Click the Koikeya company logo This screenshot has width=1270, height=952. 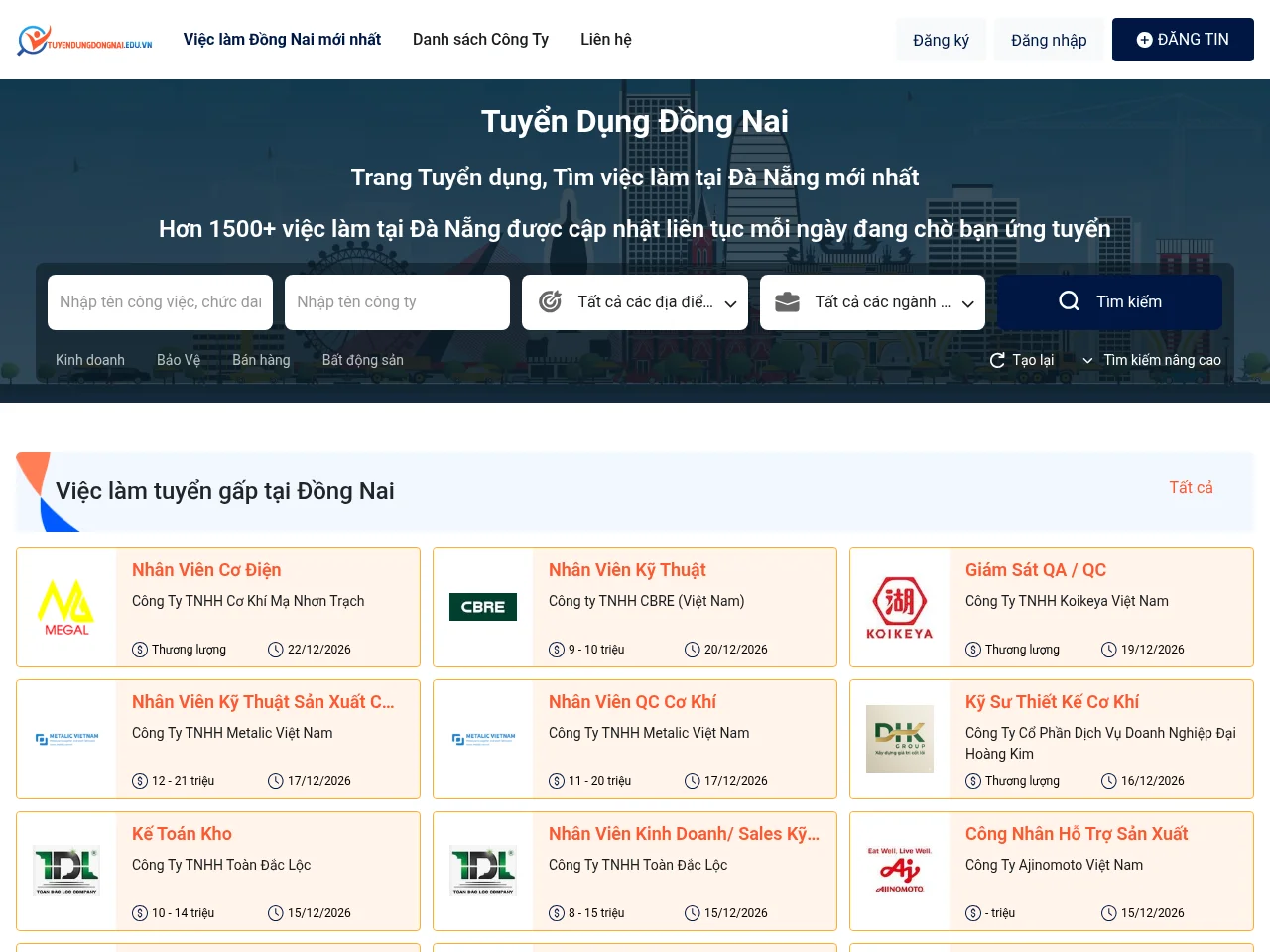[900, 607]
